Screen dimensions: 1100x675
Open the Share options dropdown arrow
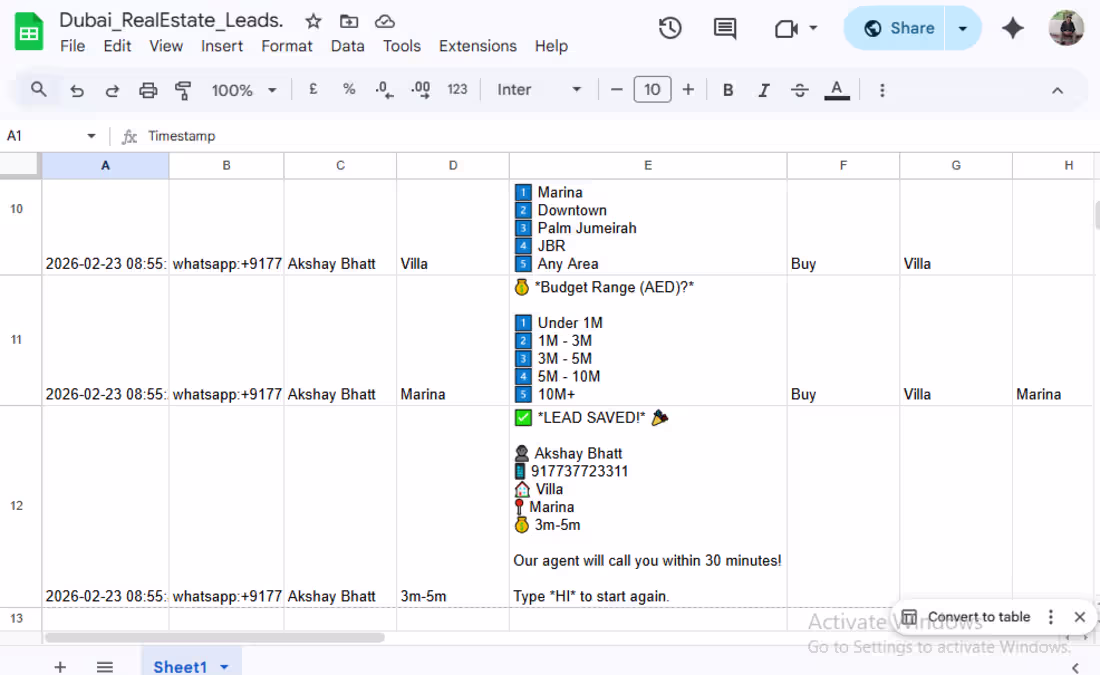[962, 28]
